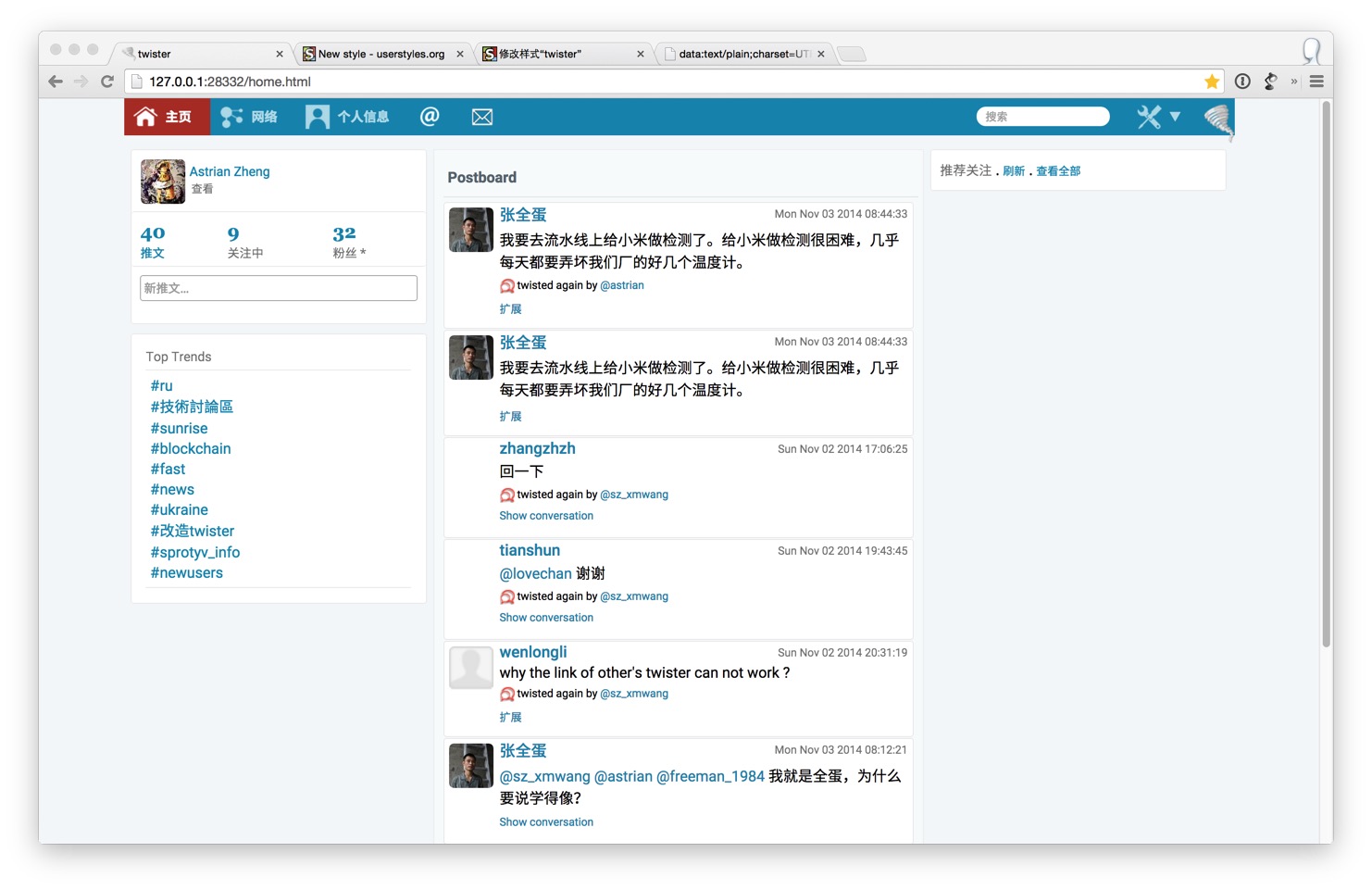1372x890 pixels.
Task: Open @sz_xmwang link under wenlongli post
Action: 634,694
